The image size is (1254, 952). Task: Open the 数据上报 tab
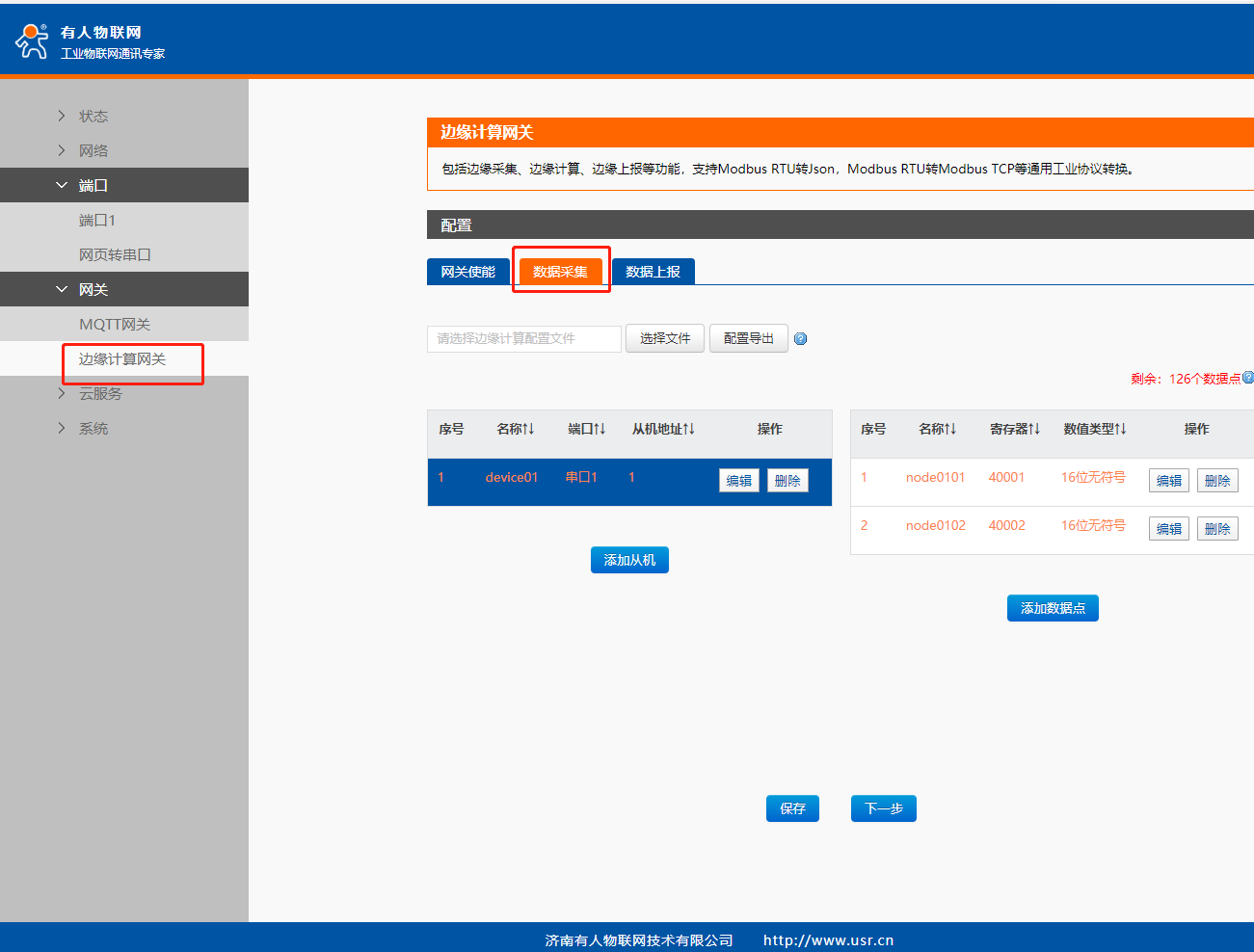coord(653,272)
